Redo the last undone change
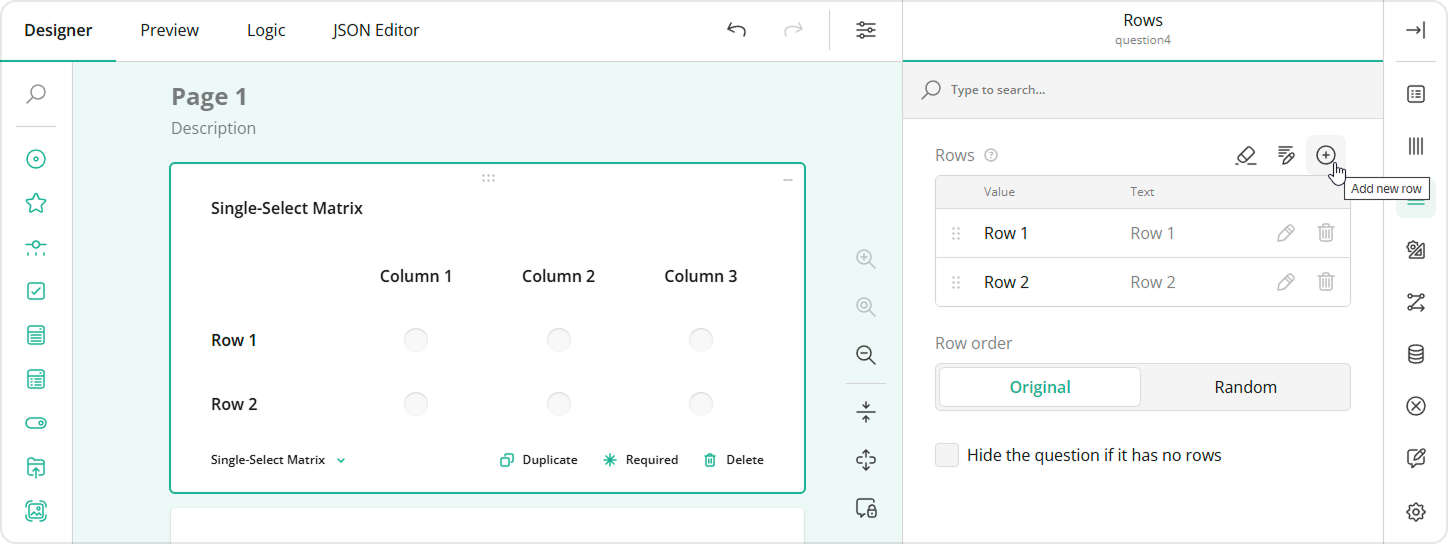The height and width of the screenshot is (544, 1448). 793,30
